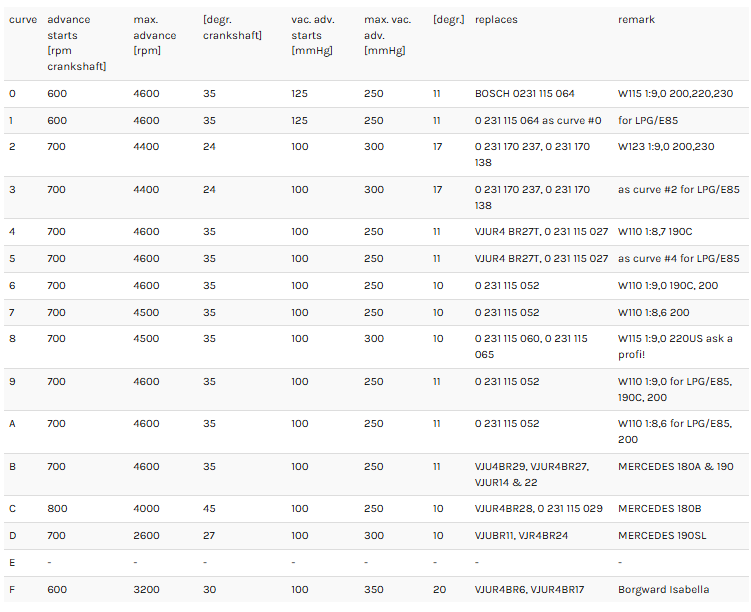751x612 pixels.
Task: Select 'MERCEDES 180A & 190' remark
Action: point(676,467)
